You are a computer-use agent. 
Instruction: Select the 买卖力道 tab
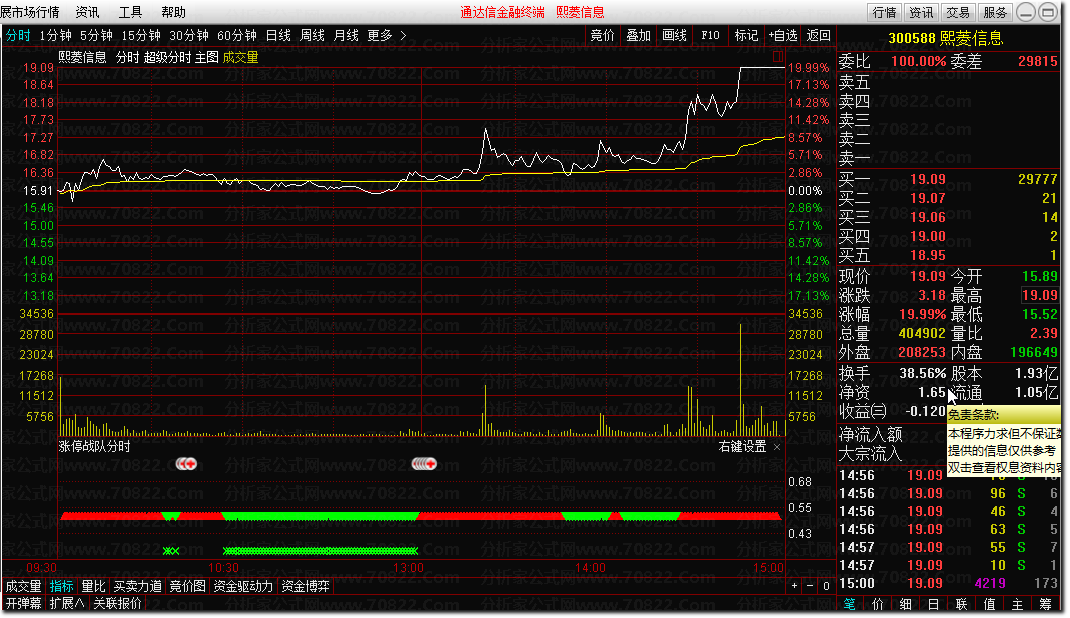click(138, 587)
